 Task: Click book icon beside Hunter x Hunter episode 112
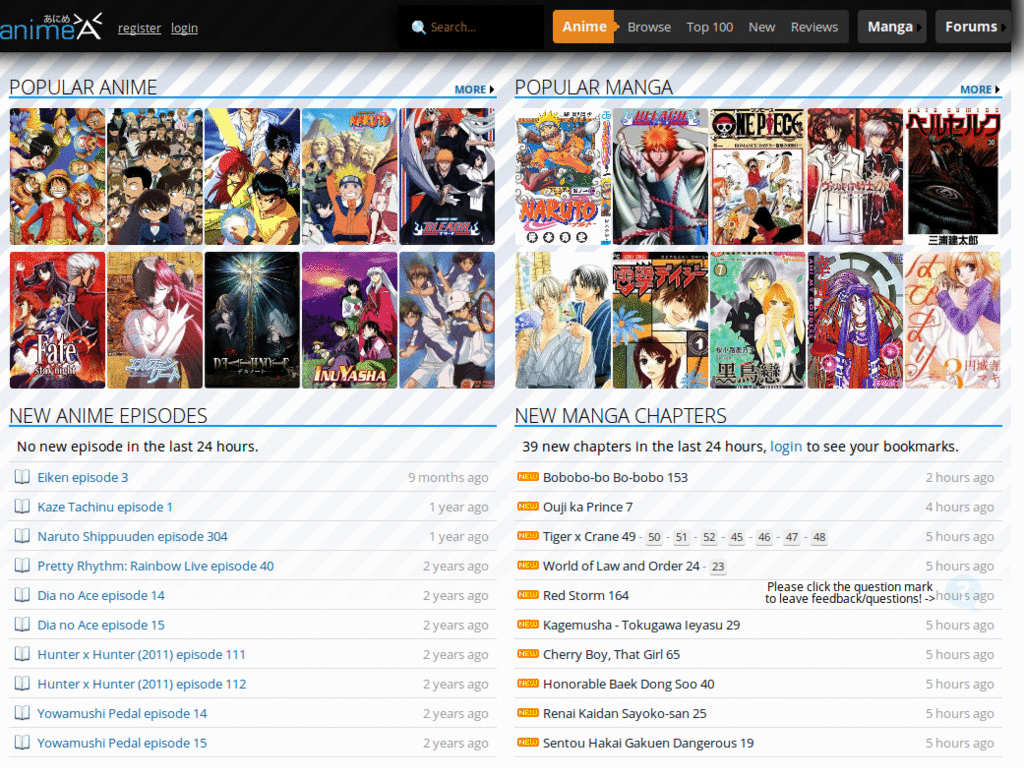22,683
